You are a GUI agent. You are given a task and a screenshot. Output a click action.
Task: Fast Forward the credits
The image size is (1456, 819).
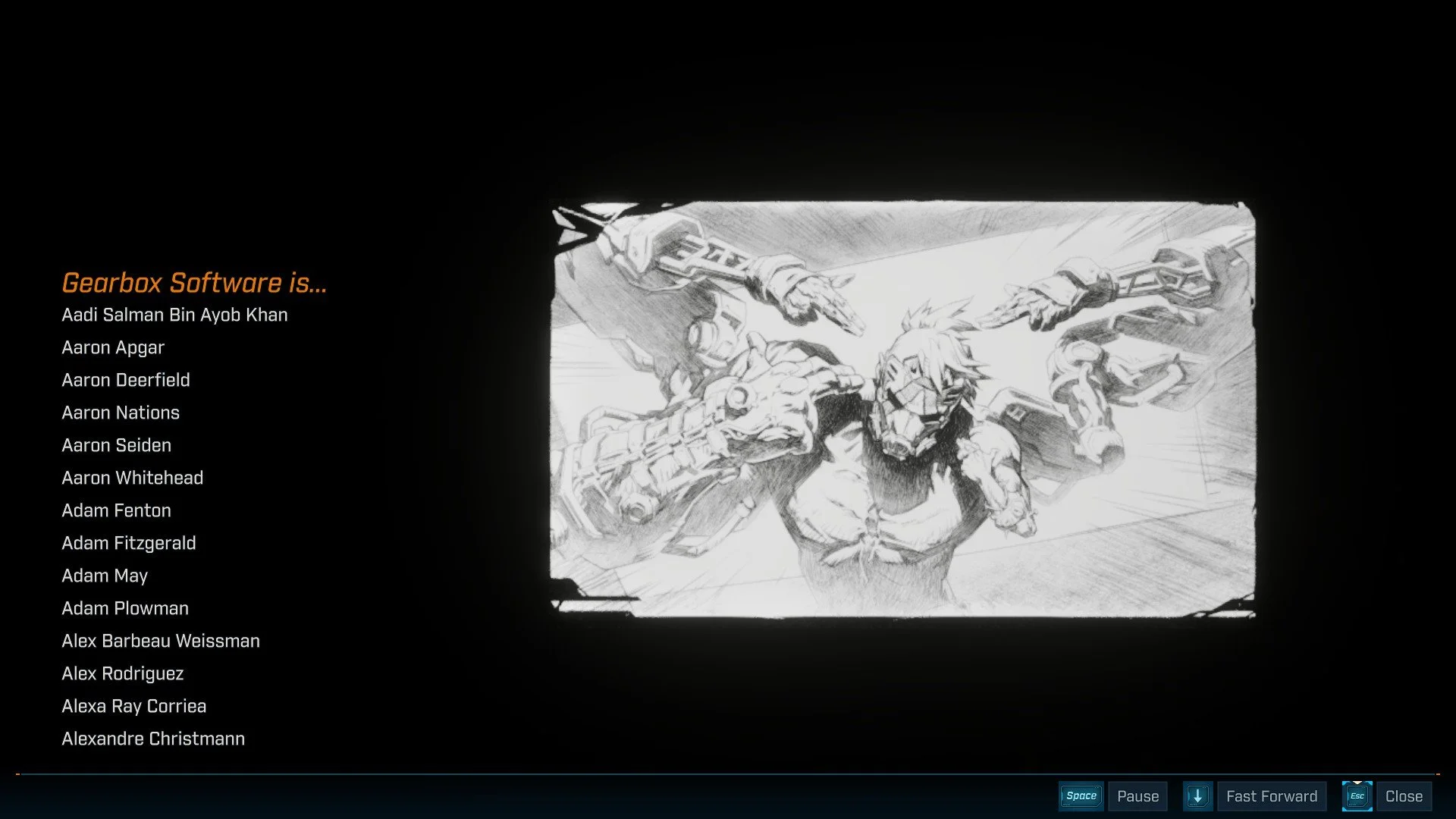coord(1272,796)
